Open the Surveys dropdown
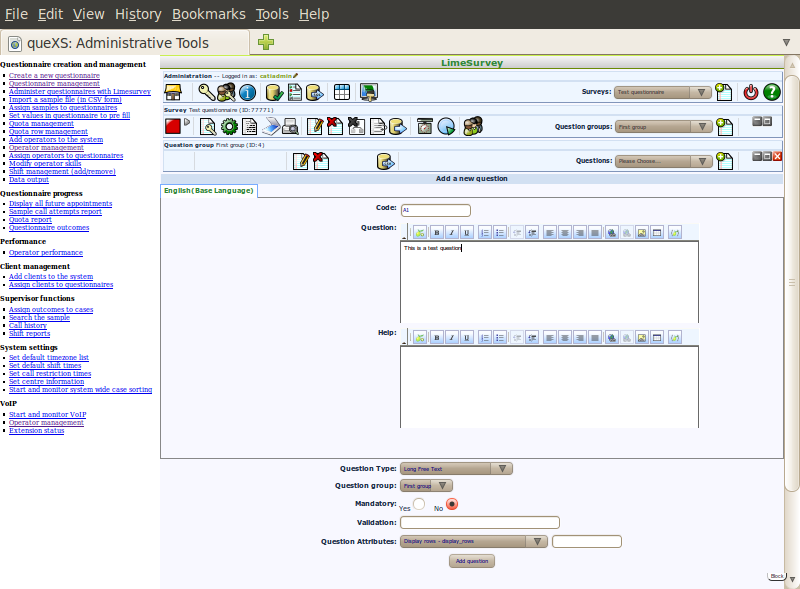The image size is (800, 589). tap(663, 92)
